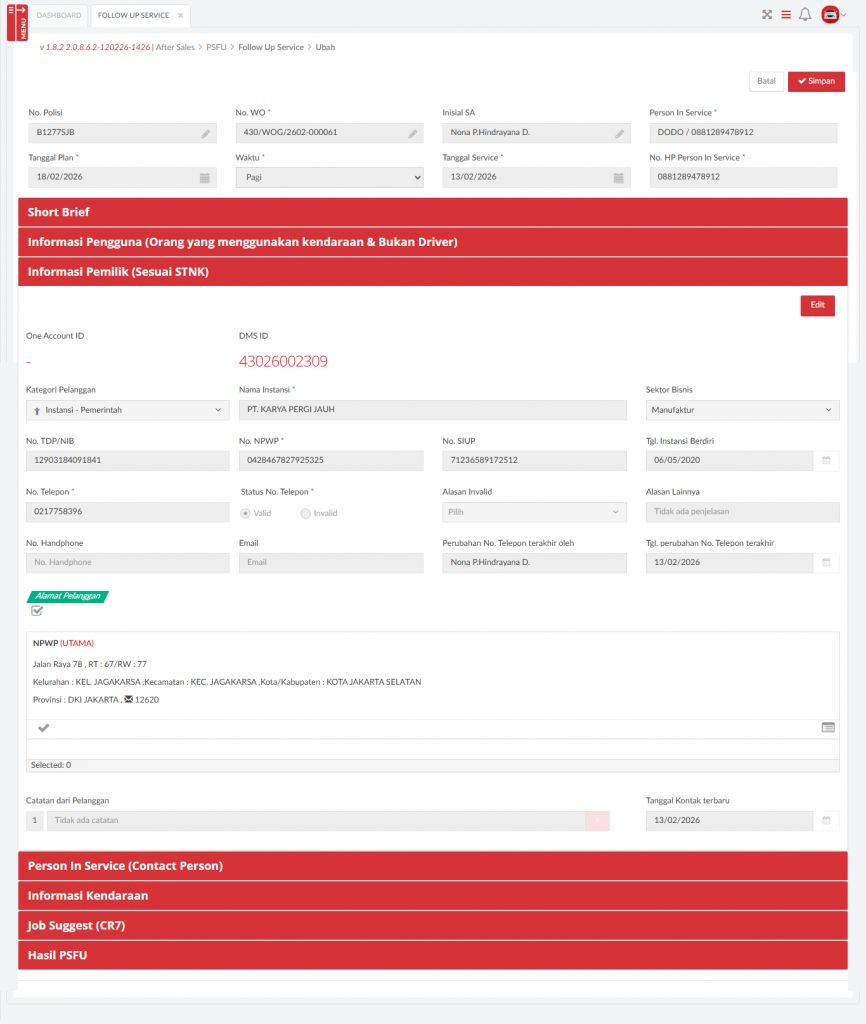
Task: Open the red MENU sidebar icon
Action: tap(17, 20)
